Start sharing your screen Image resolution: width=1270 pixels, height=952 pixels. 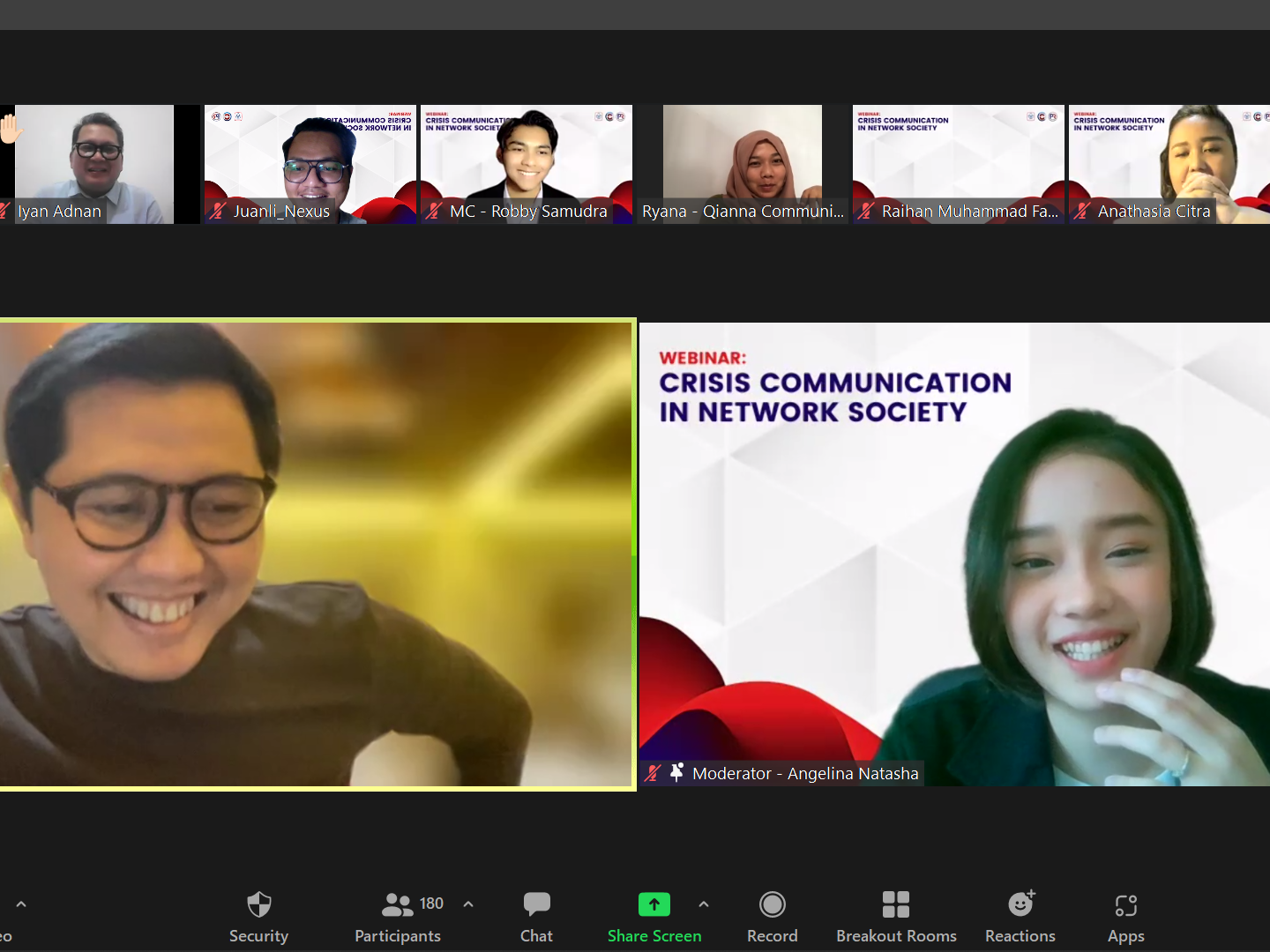(654, 917)
